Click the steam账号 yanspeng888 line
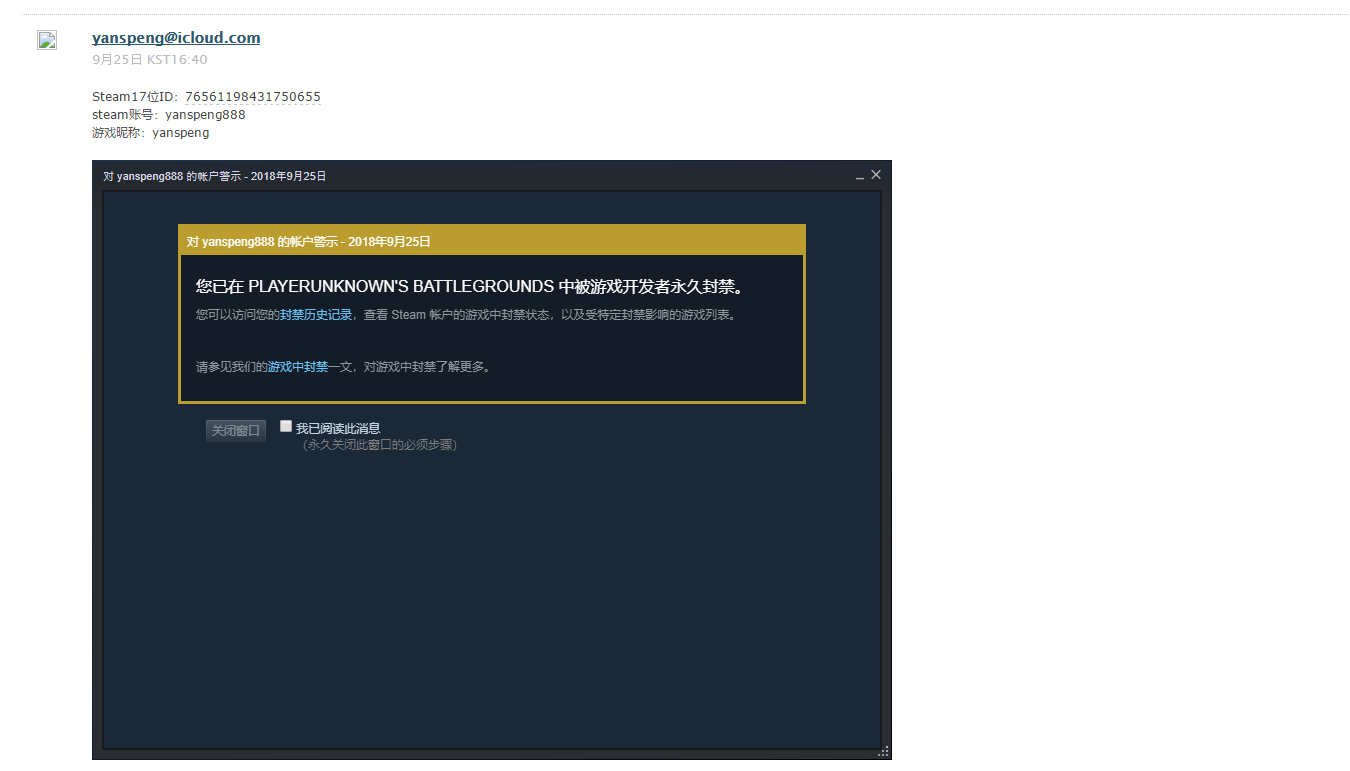The width and height of the screenshot is (1350, 771). (169, 115)
